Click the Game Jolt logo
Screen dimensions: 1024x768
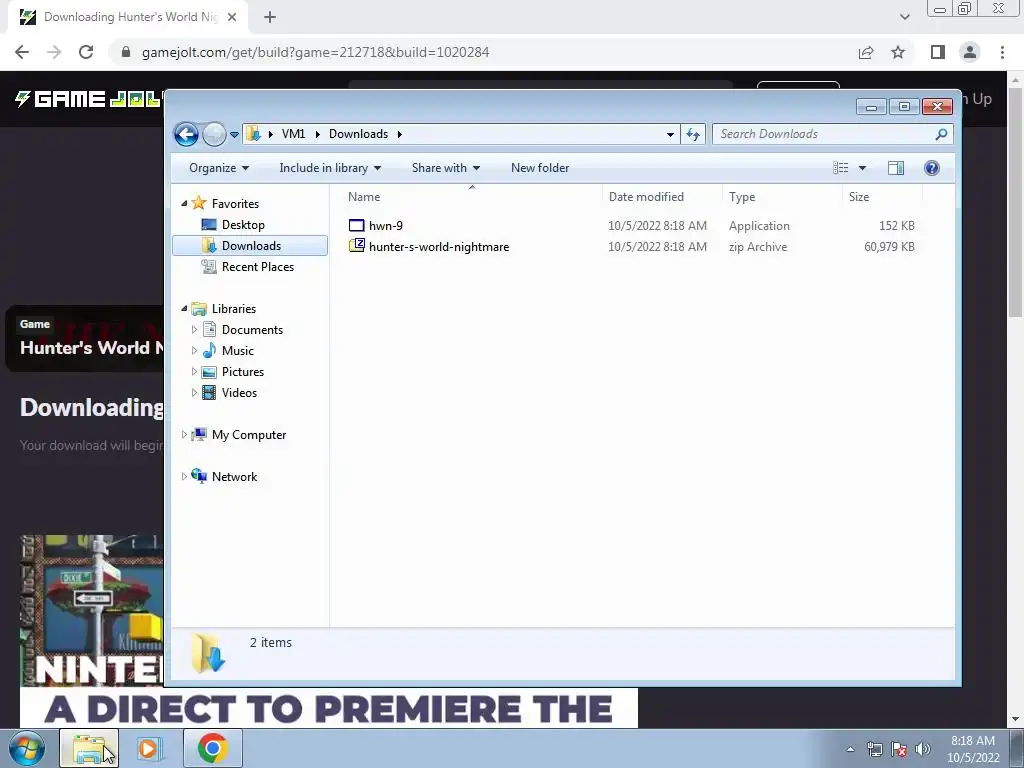coord(88,99)
